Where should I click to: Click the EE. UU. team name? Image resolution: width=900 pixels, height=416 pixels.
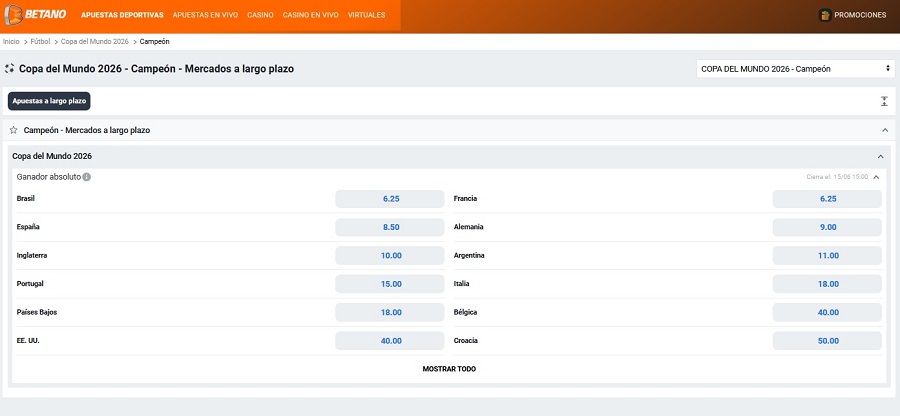pyautogui.click(x=28, y=340)
